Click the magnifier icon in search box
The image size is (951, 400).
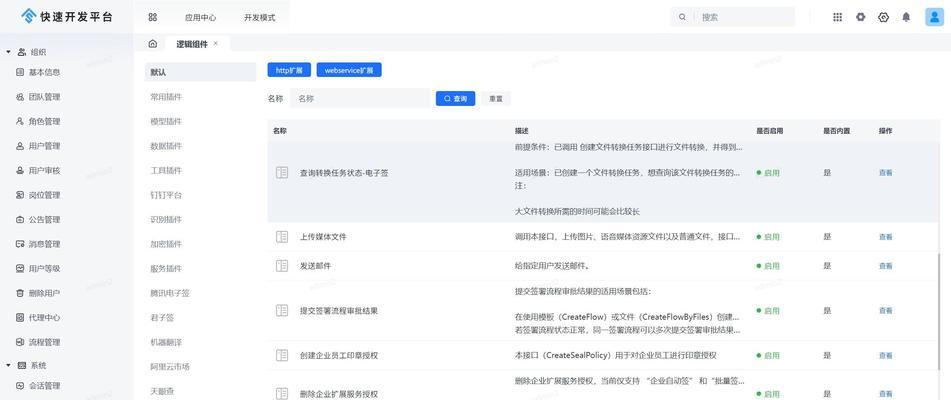coord(682,18)
